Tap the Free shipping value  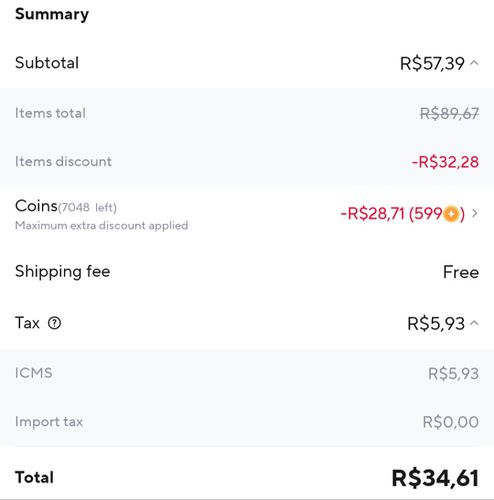tap(461, 272)
